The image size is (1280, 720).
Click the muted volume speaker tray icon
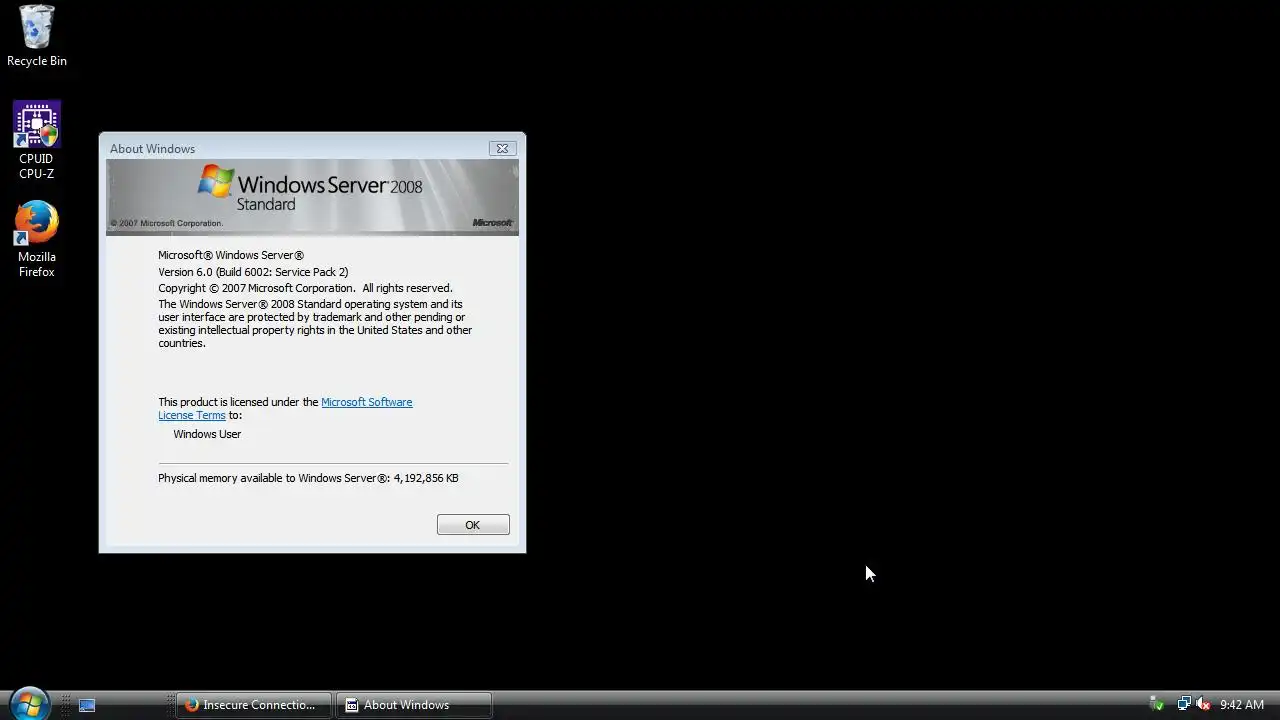(1203, 705)
